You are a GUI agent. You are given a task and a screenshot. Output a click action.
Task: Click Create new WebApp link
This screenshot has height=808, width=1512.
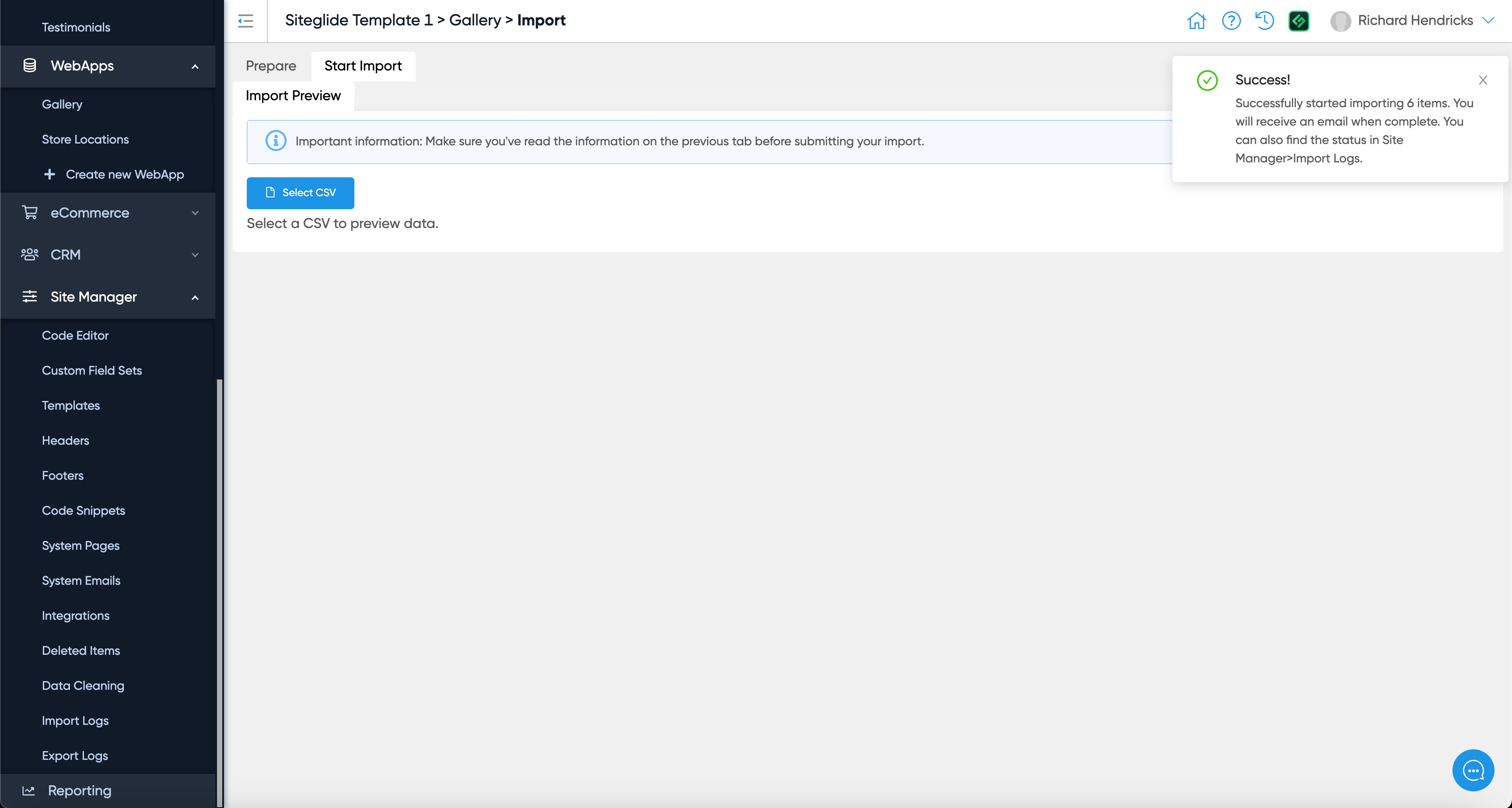pyautogui.click(x=124, y=174)
